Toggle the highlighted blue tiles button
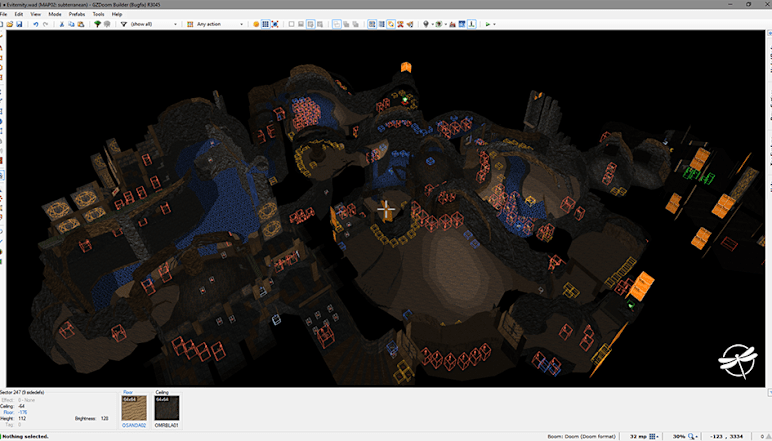772x441 pixels. 372,24
